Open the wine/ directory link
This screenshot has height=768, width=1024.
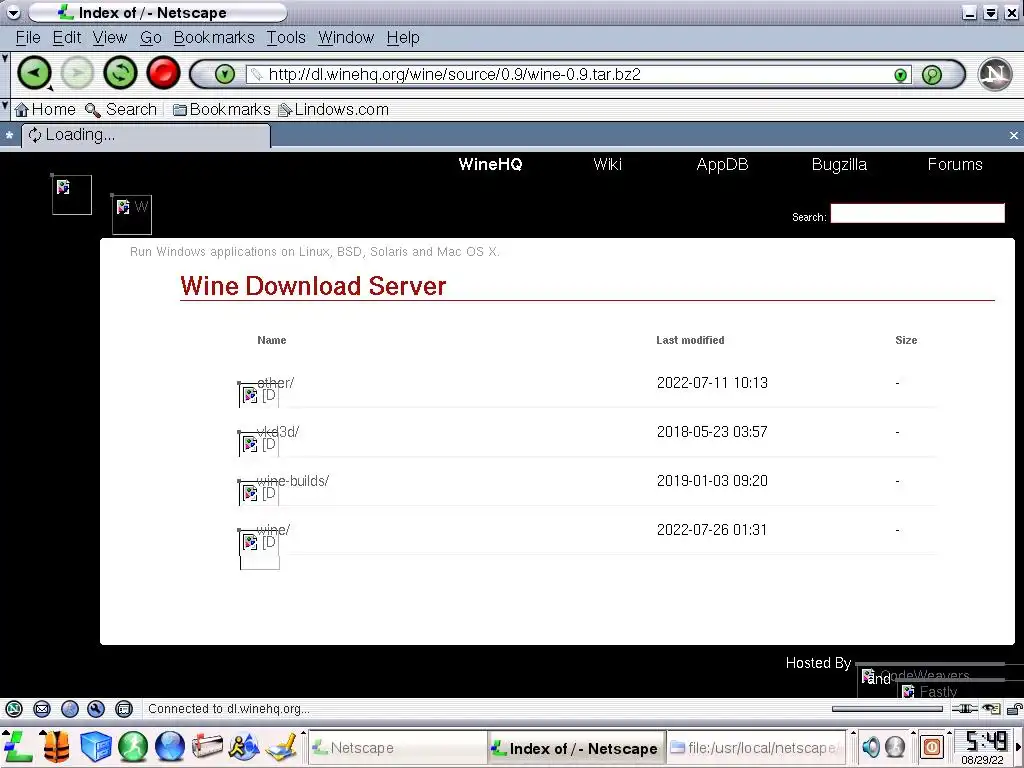[x=273, y=530]
